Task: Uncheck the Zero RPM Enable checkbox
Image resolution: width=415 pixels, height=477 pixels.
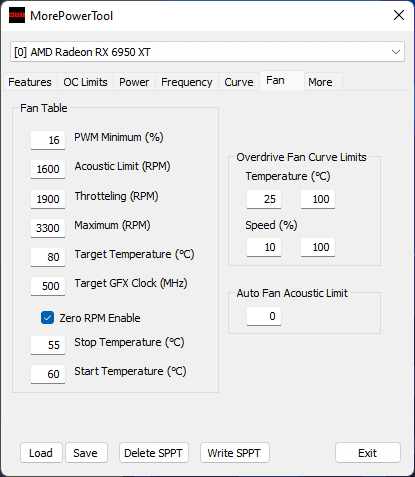Action: pyautogui.click(x=47, y=318)
